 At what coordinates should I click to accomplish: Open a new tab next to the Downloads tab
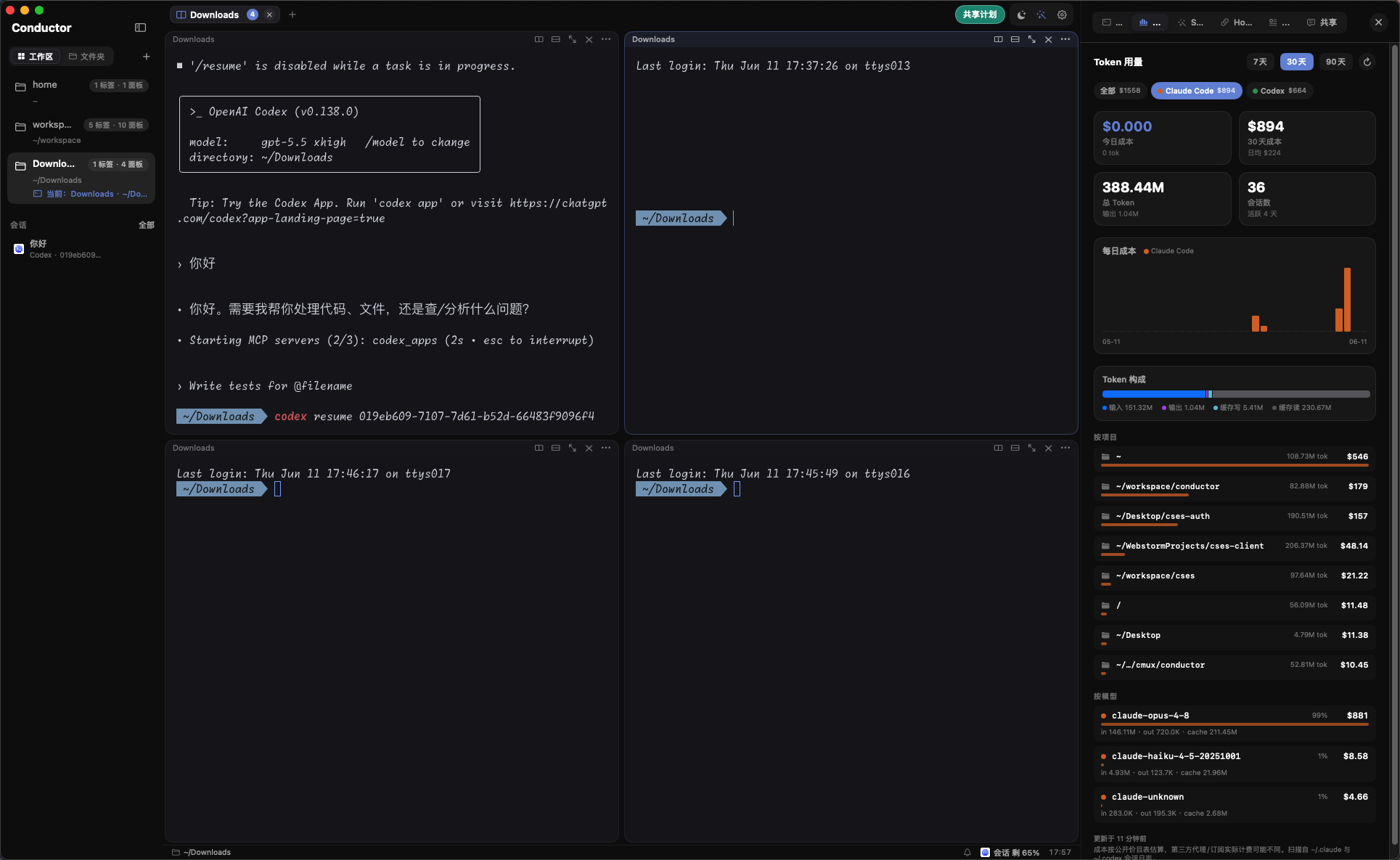point(292,15)
